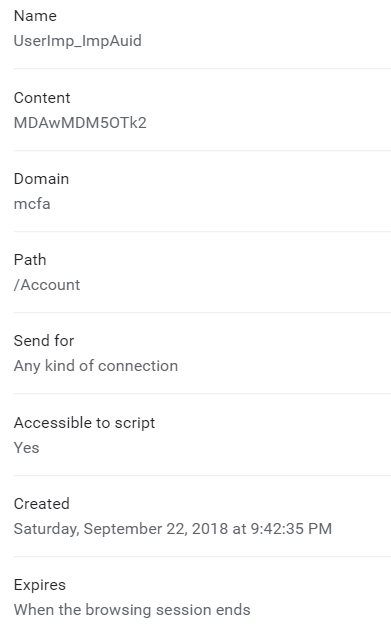Click the Accessible to script label
The image size is (391, 633).
tap(84, 423)
